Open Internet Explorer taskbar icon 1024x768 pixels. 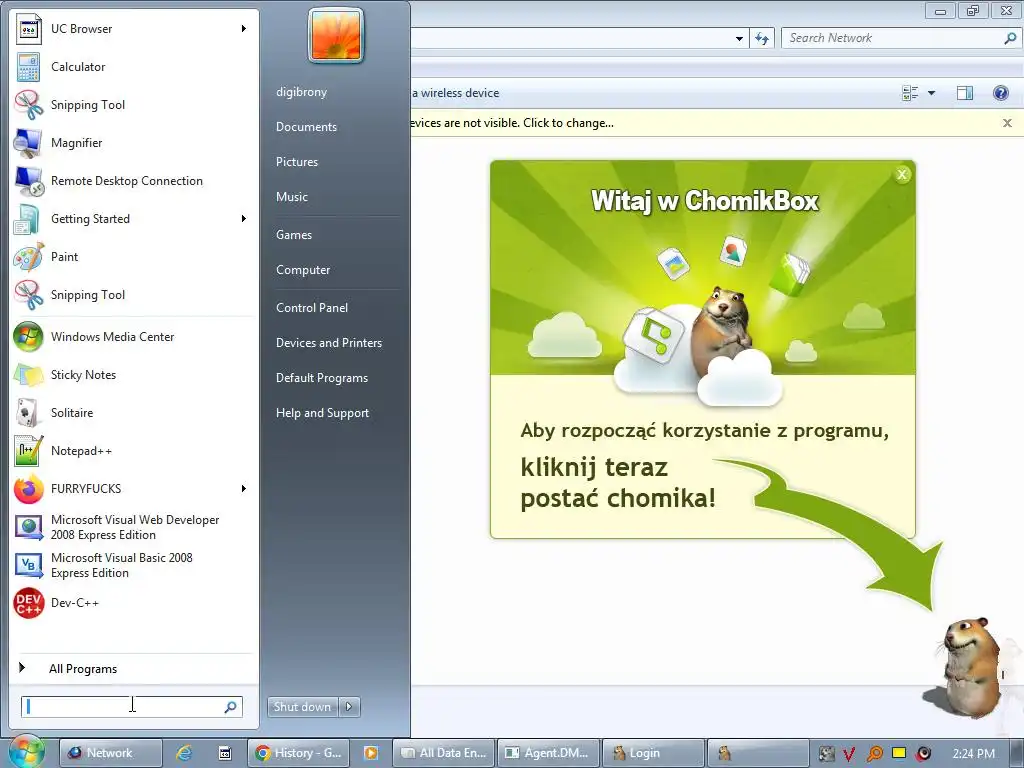pos(185,753)
